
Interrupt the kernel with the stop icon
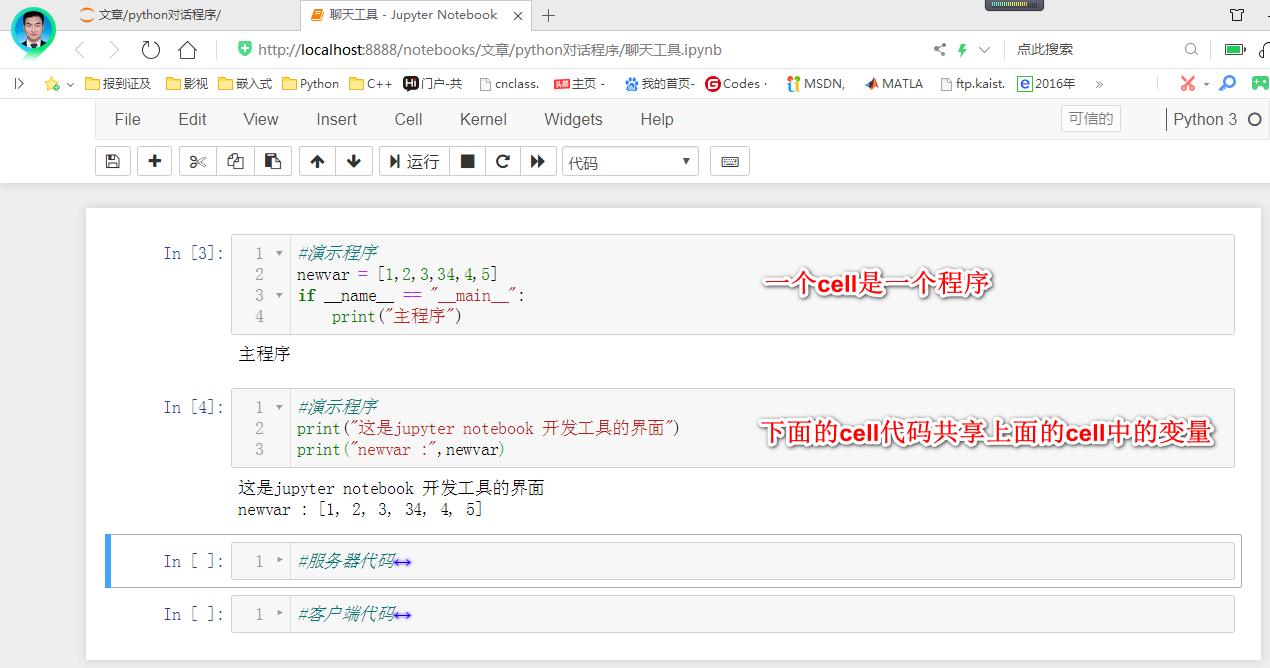(x=467, y=161)
